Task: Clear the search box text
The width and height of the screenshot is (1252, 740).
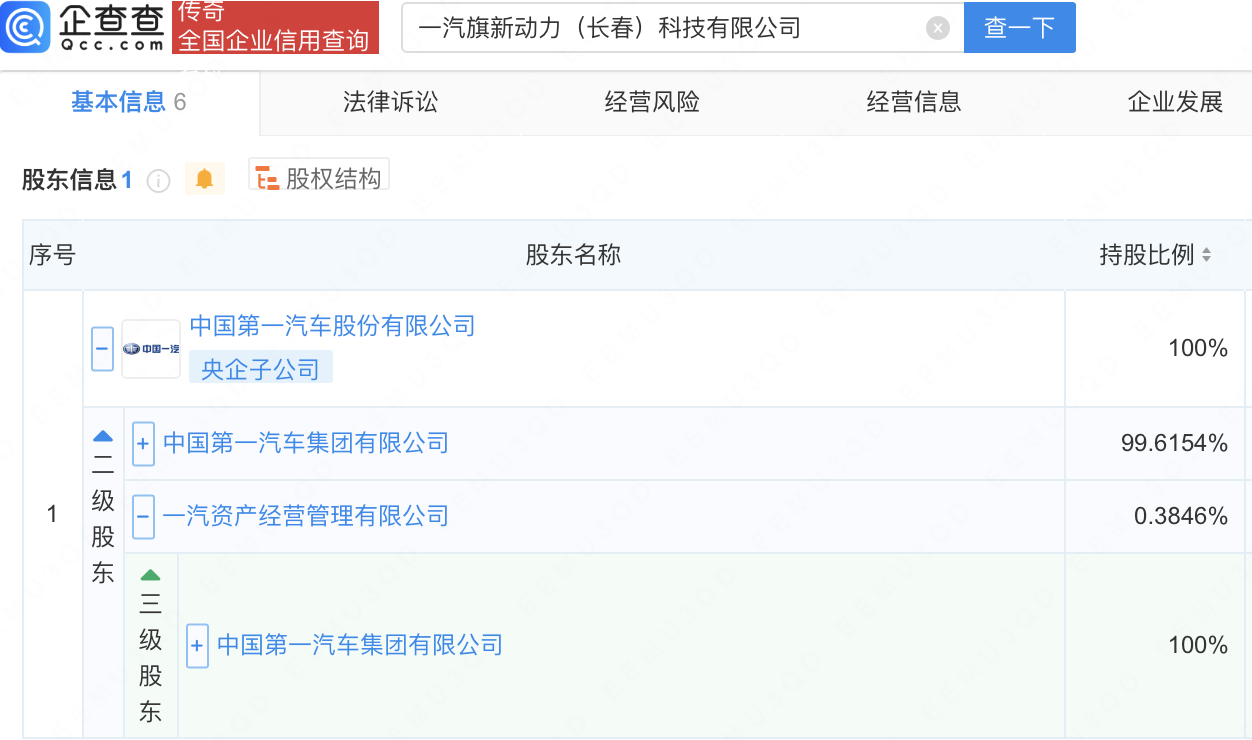Action: 938,28
